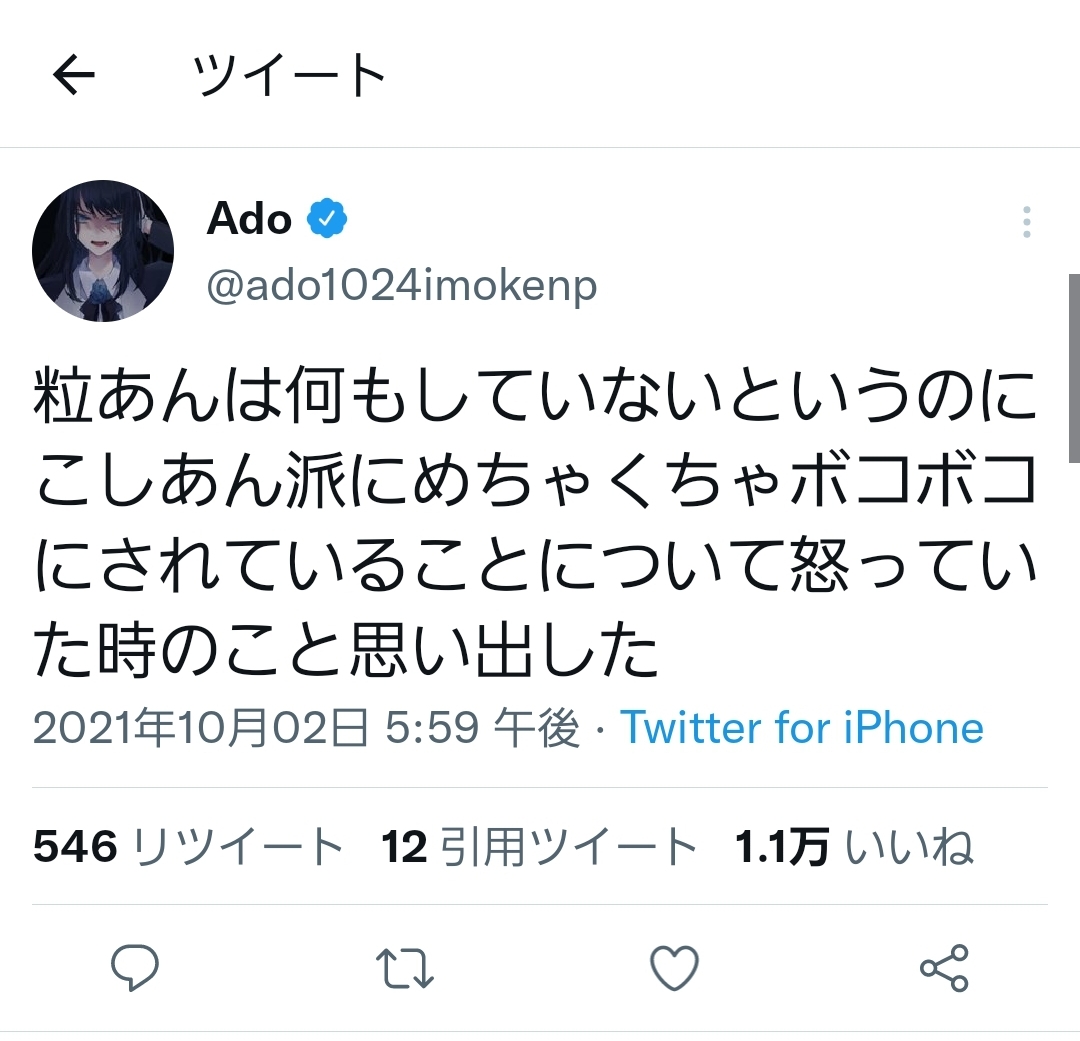Screen dimensions: 1080x1041
Task: Open the @ado1024imokenp handle
Action: (x=402, y=285)
